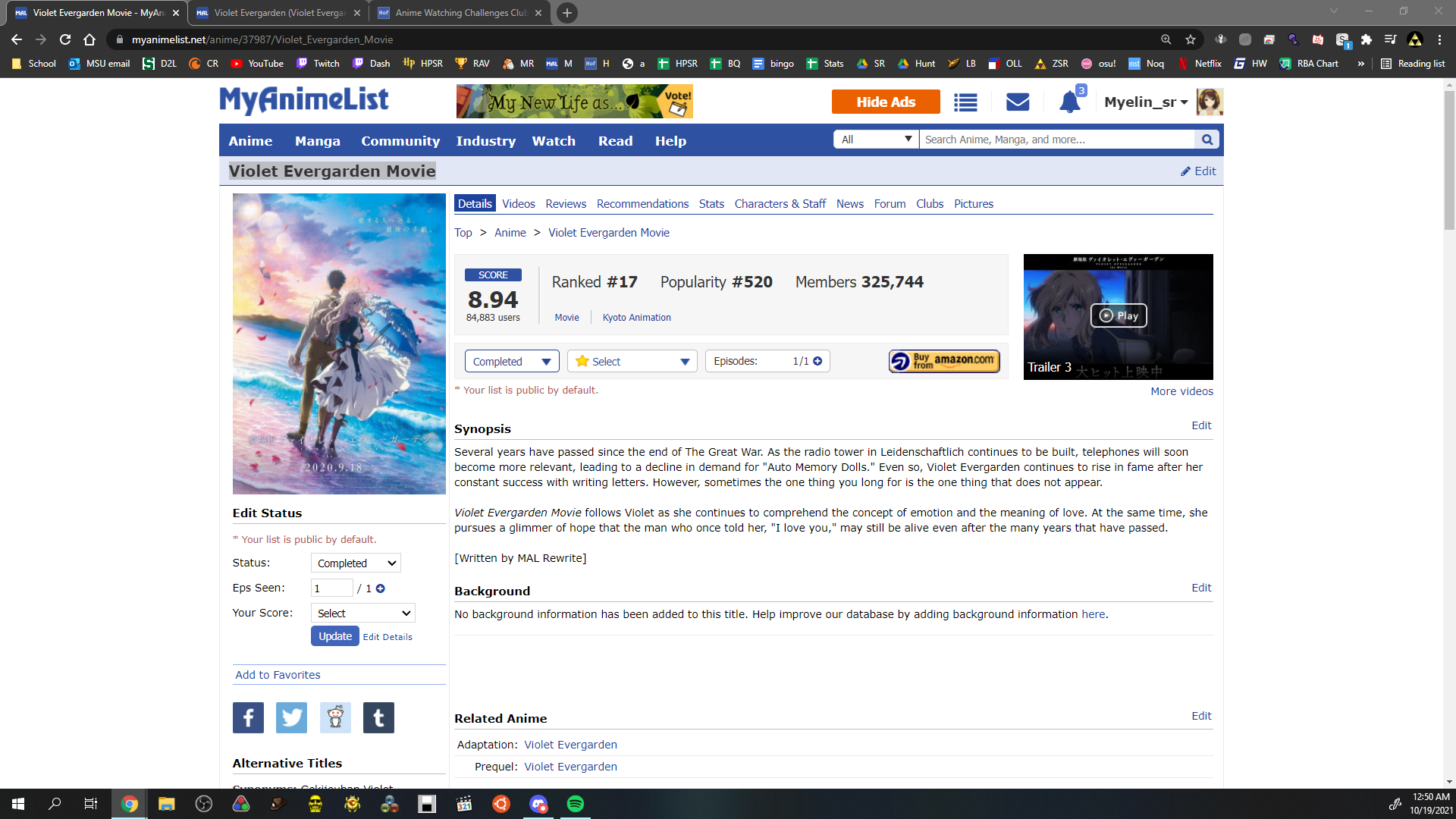Image resolution: width=1456 pixels, height=819 pixels.
Task: Share on Facebook icon
Action: click(x=248, y=717)
